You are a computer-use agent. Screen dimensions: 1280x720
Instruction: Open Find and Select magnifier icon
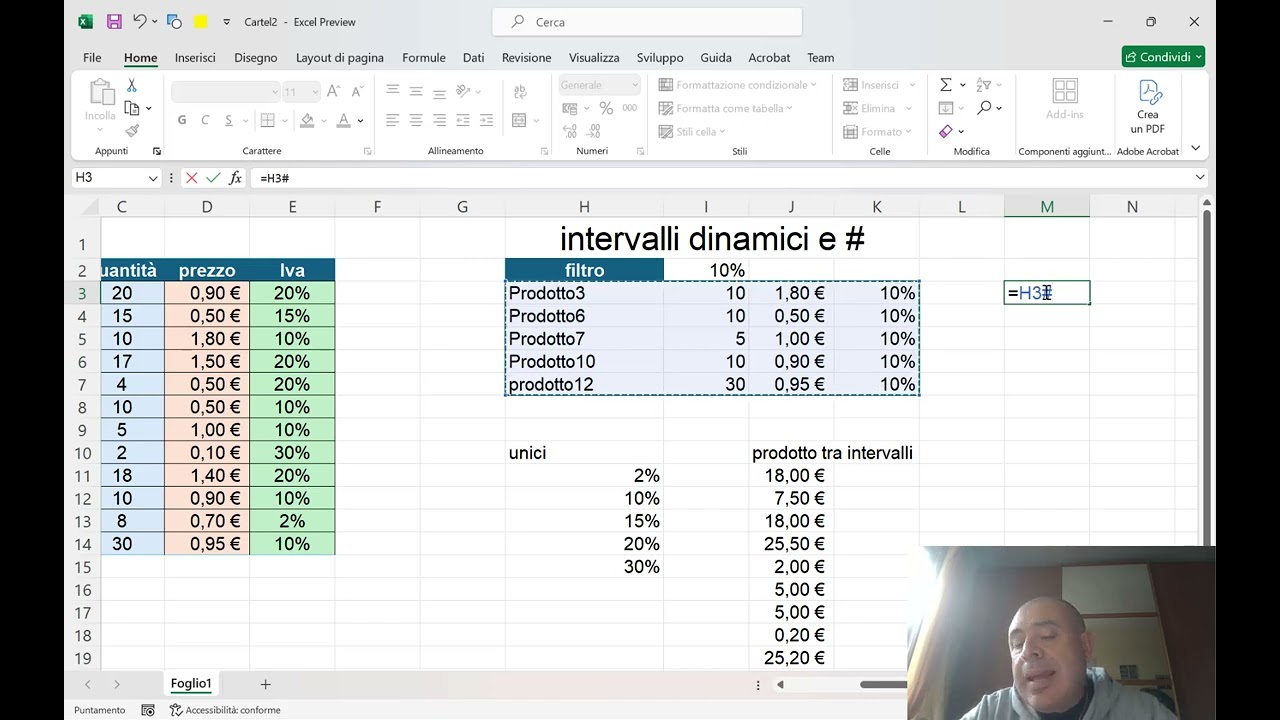point(984,108)
